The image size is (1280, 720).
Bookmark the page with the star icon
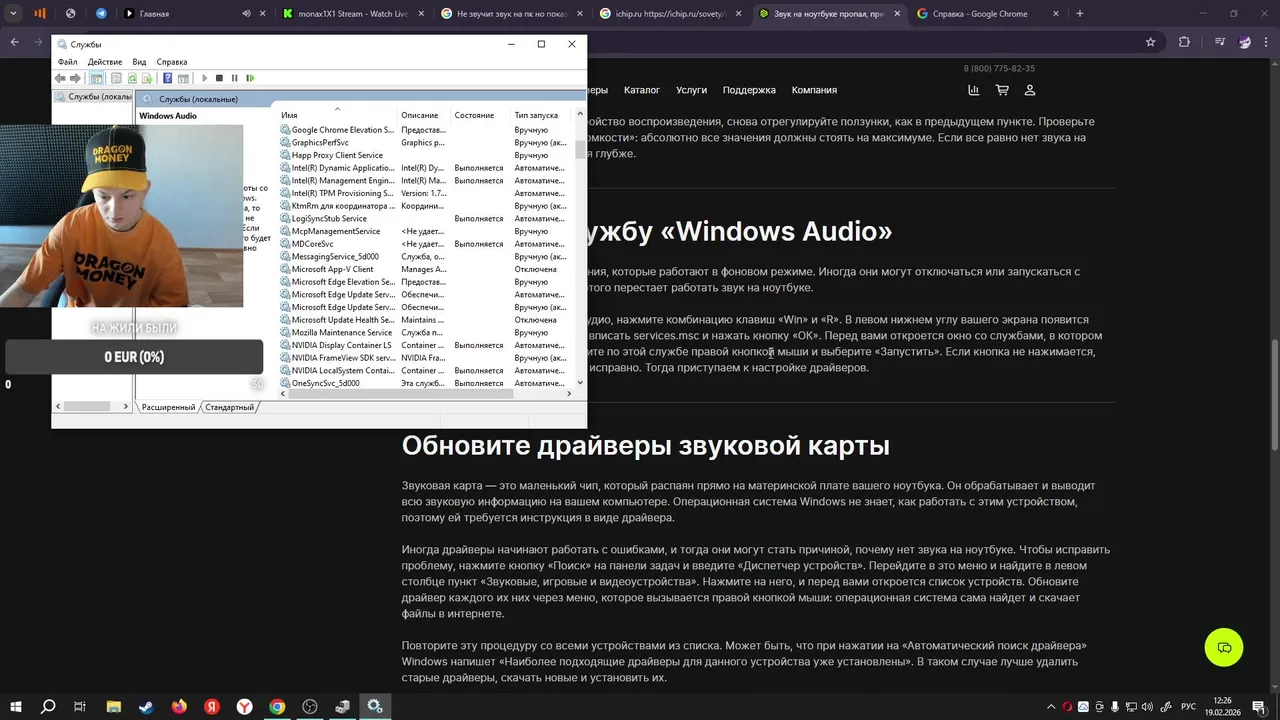point(1150,42)
